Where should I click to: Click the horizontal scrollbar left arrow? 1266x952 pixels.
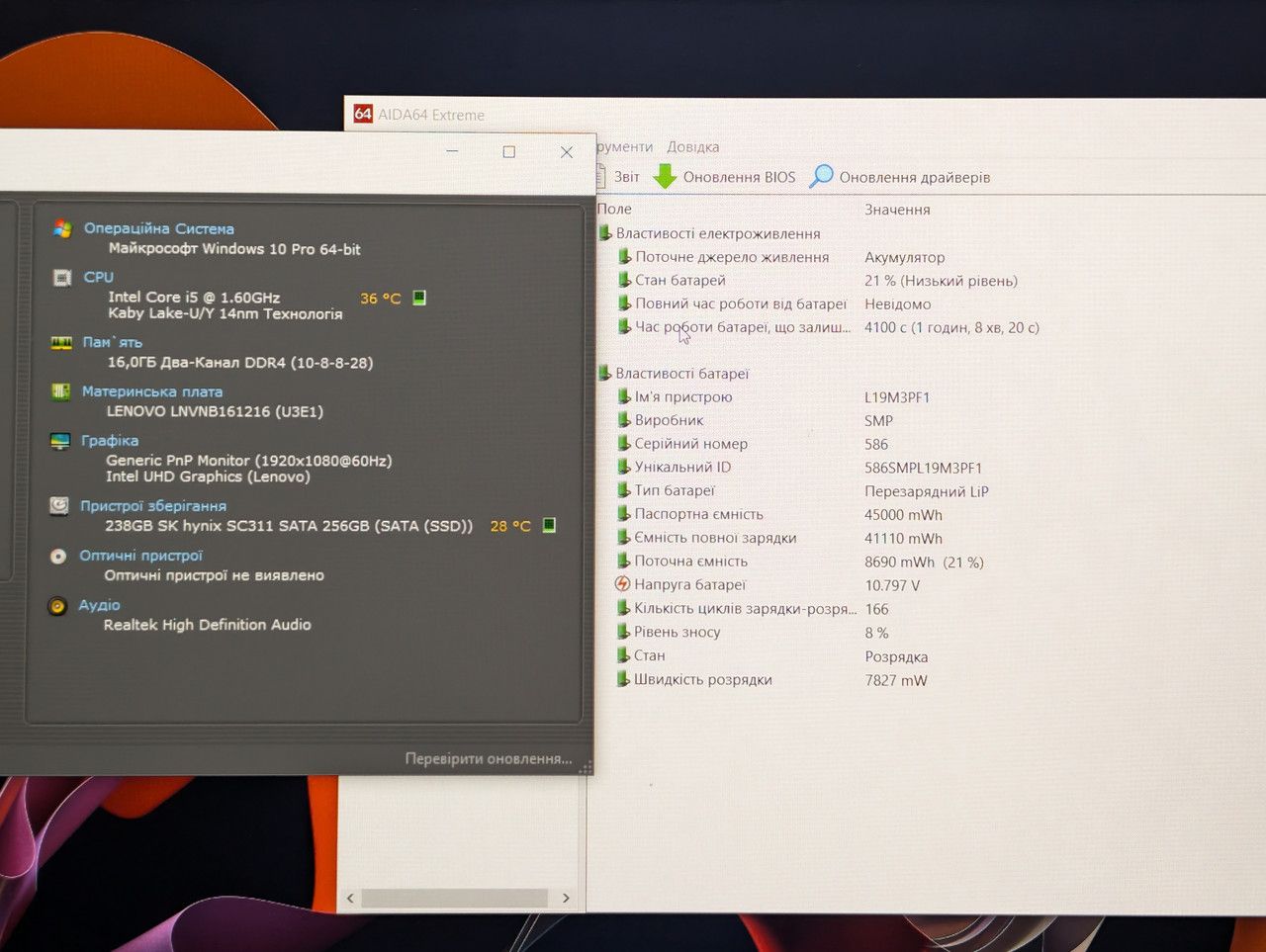[x=350, y=898]
